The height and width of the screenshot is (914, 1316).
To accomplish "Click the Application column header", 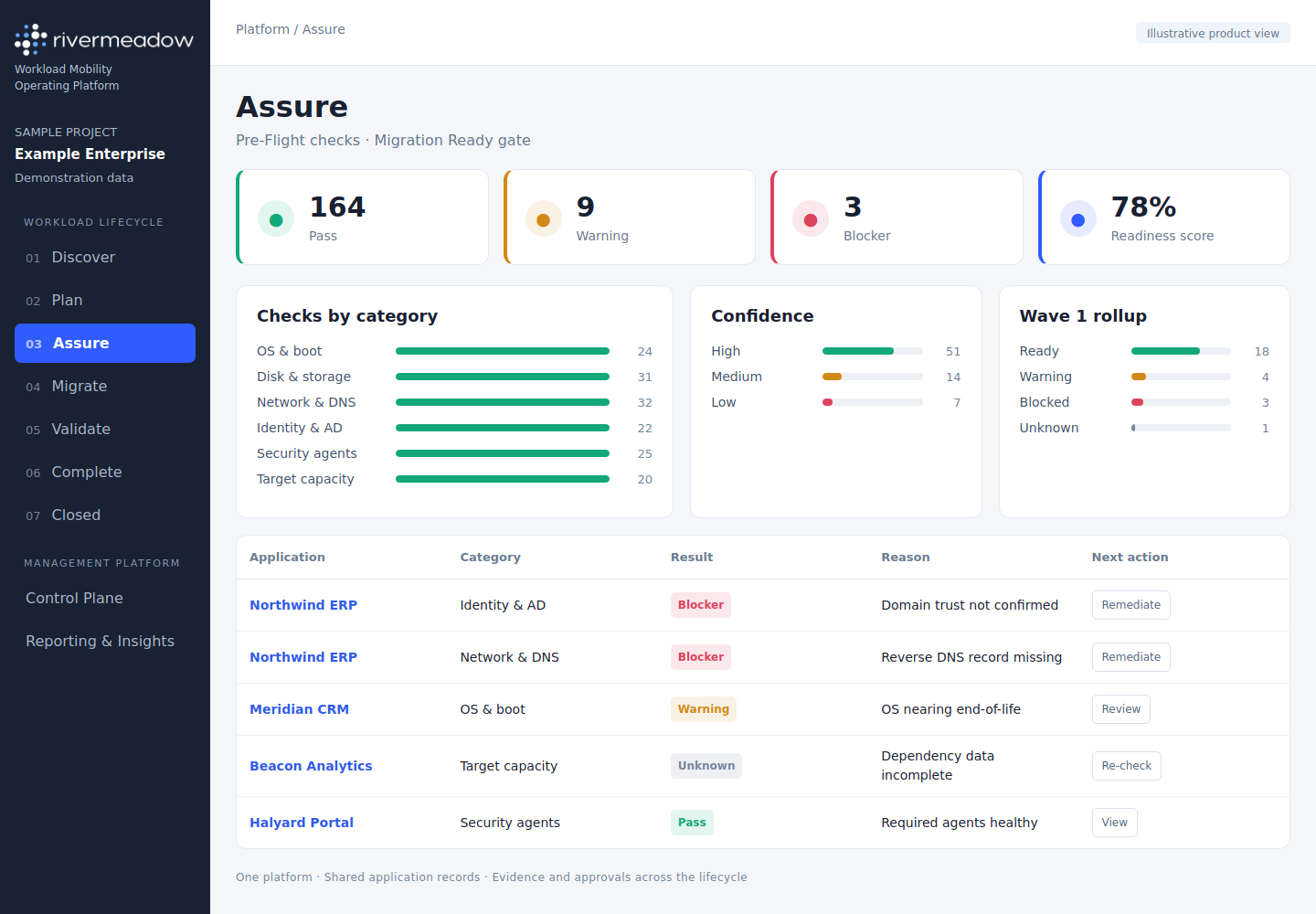I will 287,558.
